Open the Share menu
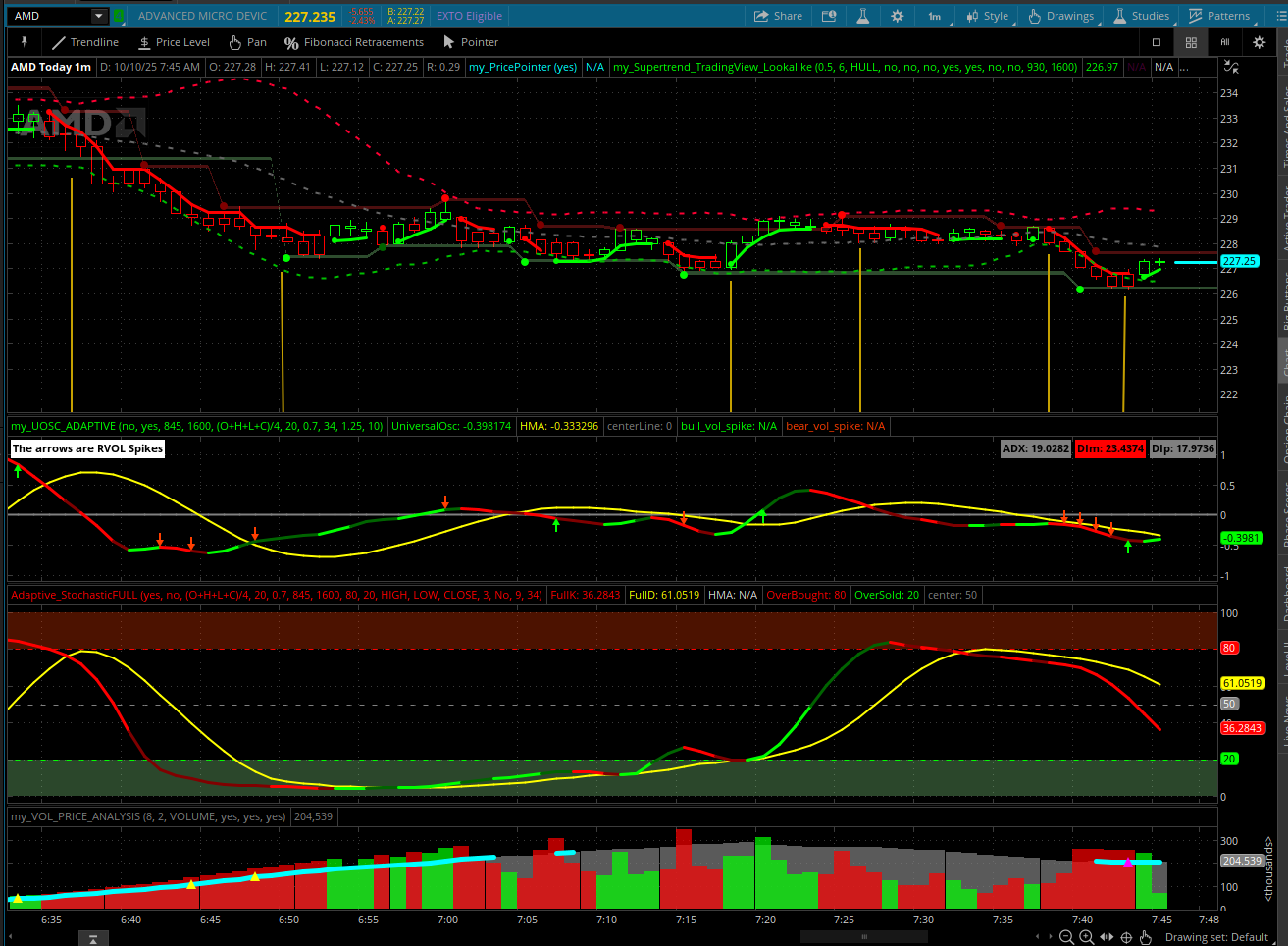The height and width of the screenshot is (946, 1288). [778, 16]
